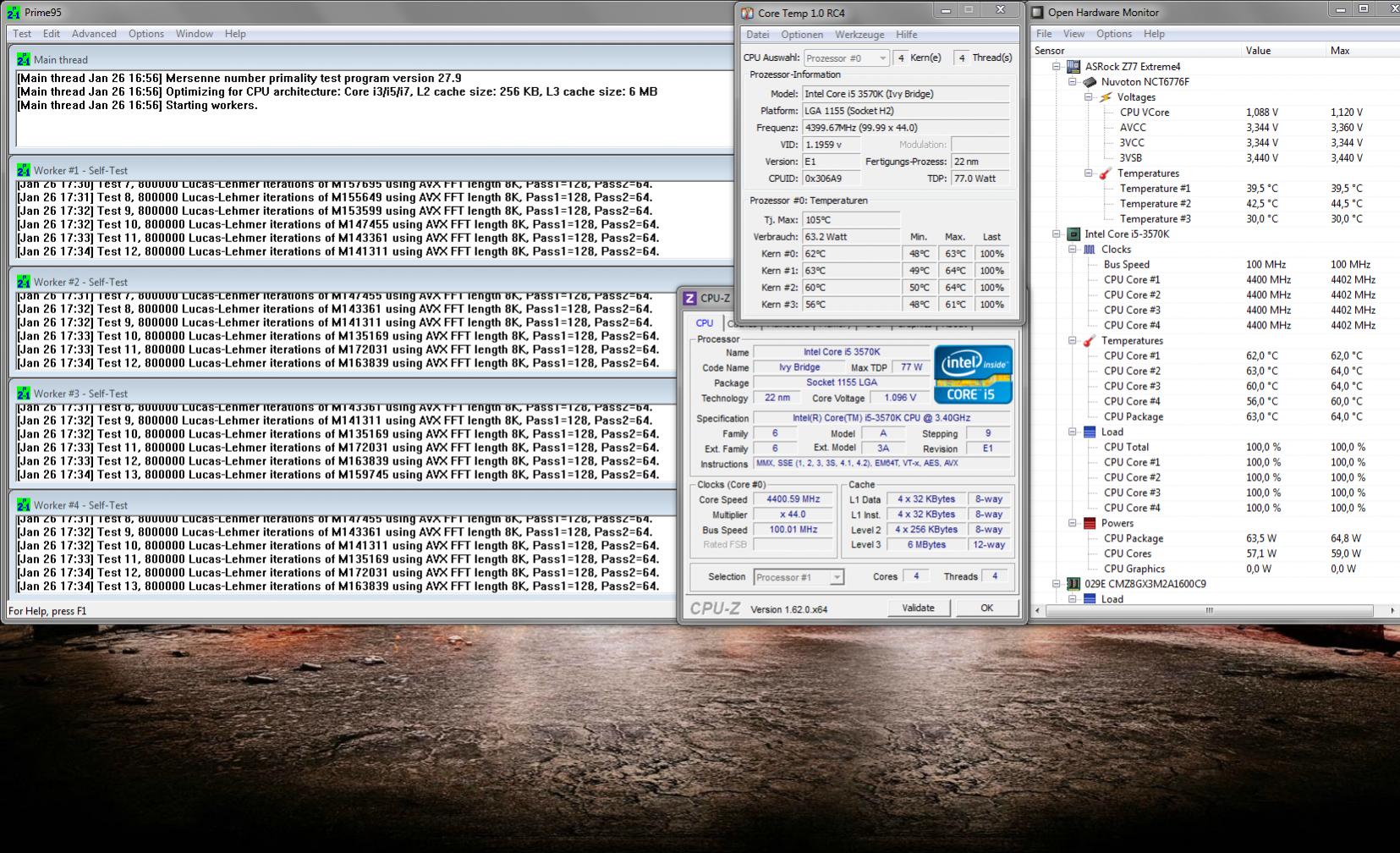Viewport: 1400px width, 853px height.
Task: Click the Tj. Max 105°C field in Core Temp
Action: click(x=852, y=220)
